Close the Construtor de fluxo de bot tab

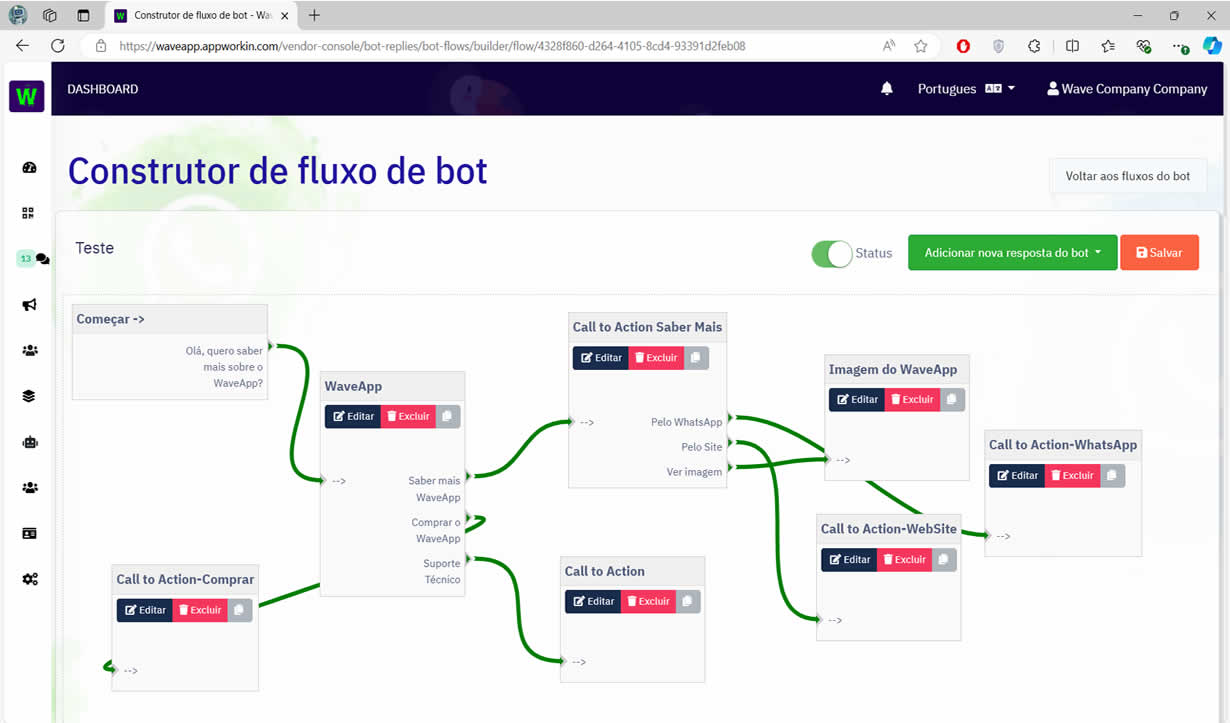point(284,16)
